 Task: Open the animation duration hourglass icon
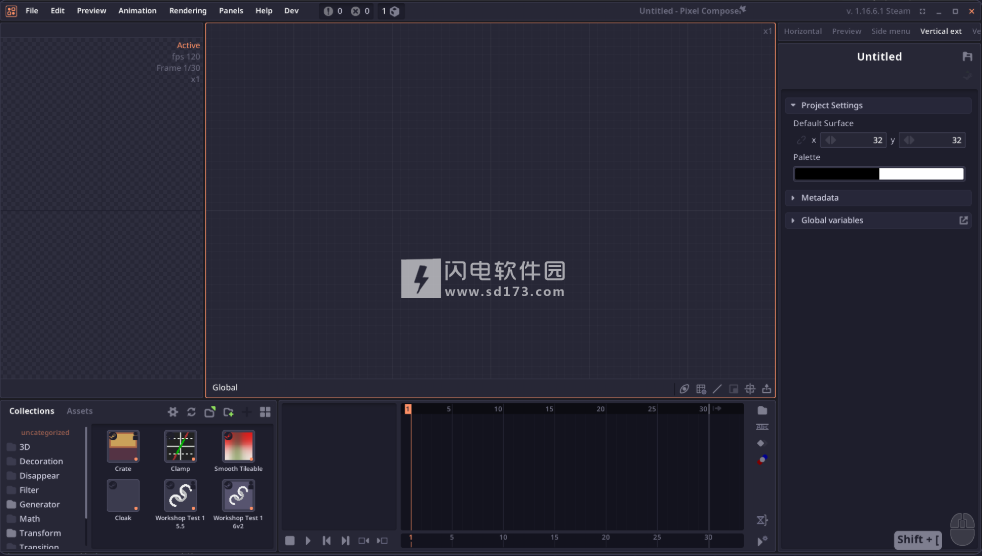(762, 520)
